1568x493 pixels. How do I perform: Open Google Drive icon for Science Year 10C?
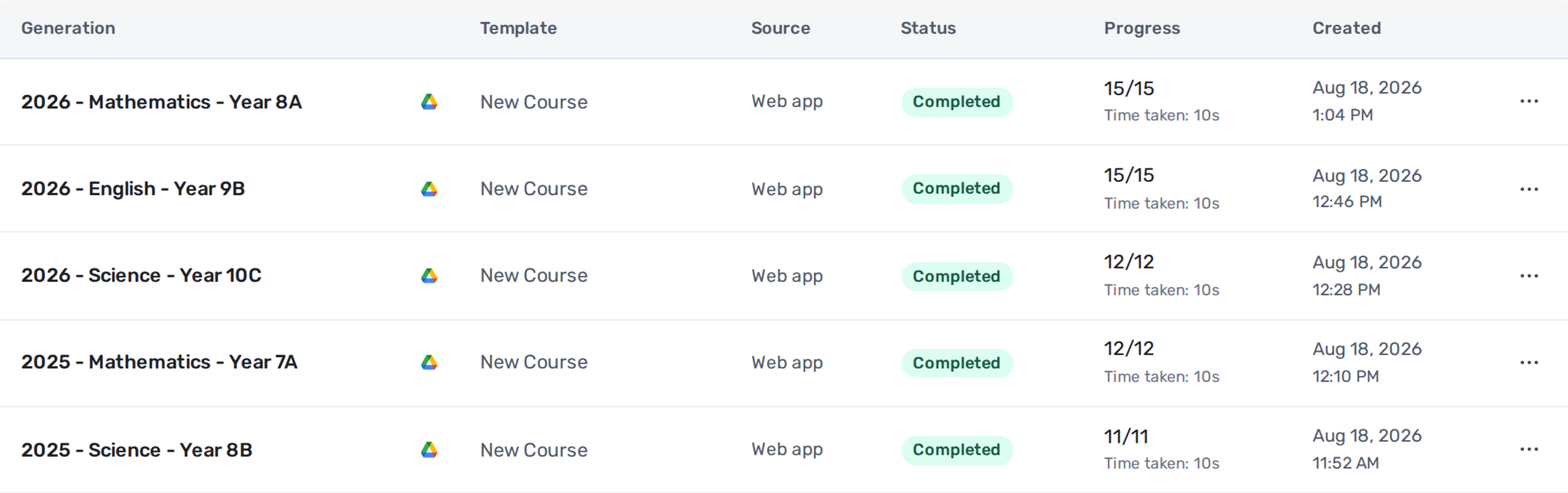click(429, 276)
